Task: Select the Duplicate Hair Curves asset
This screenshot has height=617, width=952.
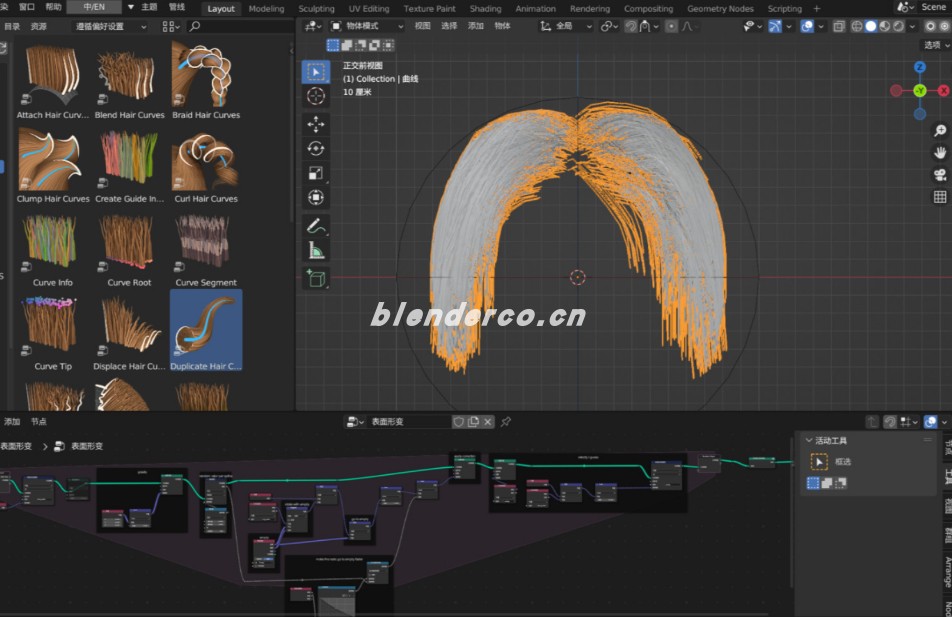Action: [x=206, y=331]
